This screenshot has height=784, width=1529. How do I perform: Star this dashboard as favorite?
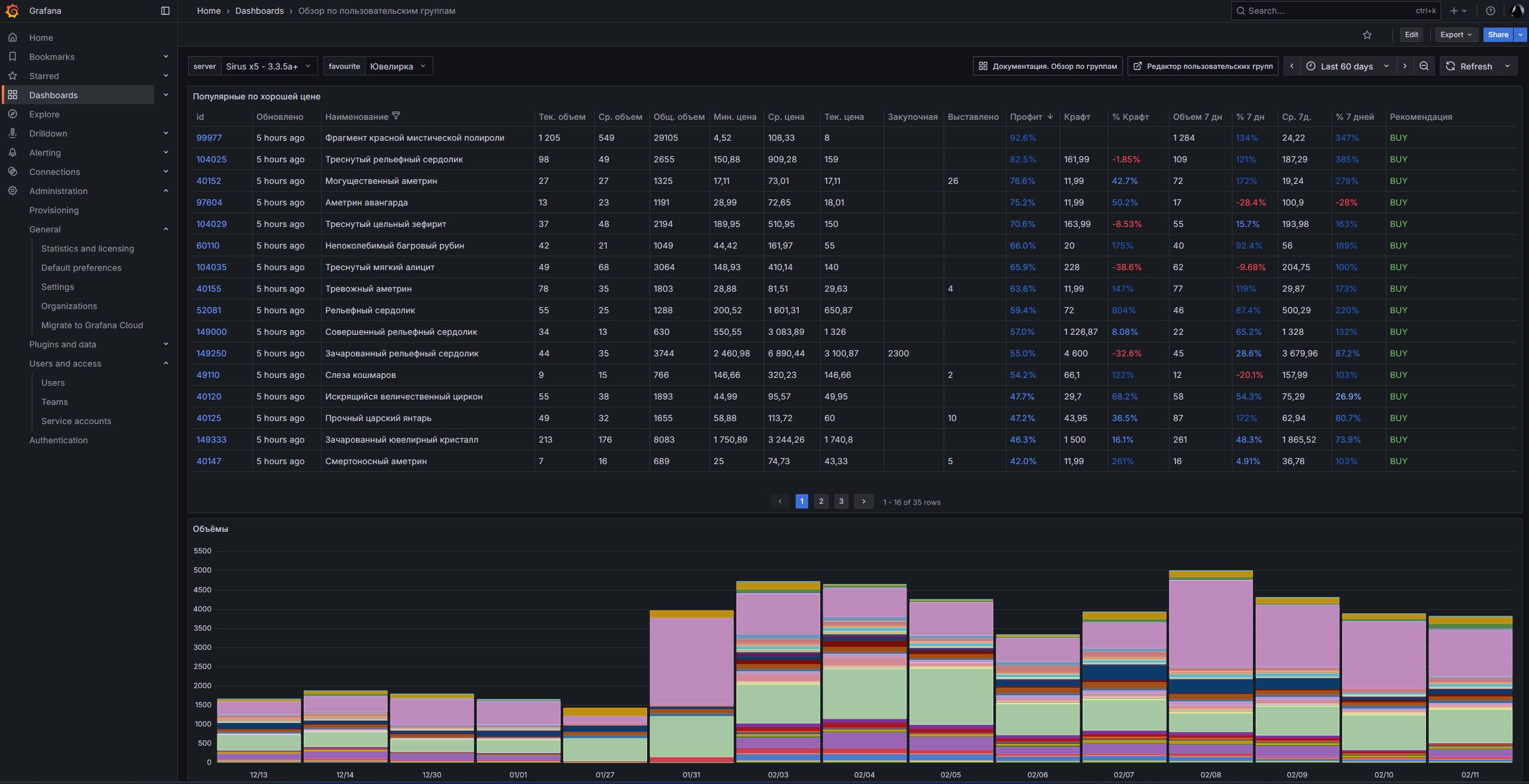pos(1367,35)
